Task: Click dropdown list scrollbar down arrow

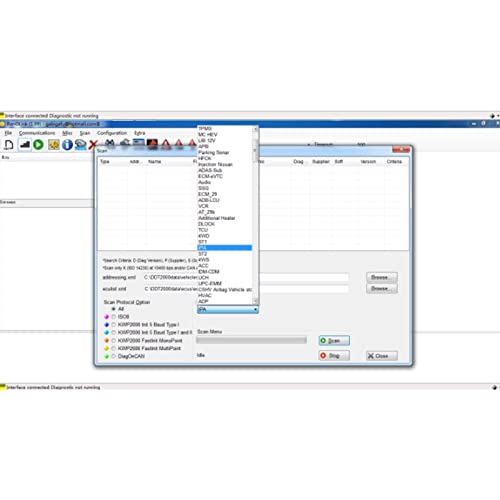Action: point(255,301)
